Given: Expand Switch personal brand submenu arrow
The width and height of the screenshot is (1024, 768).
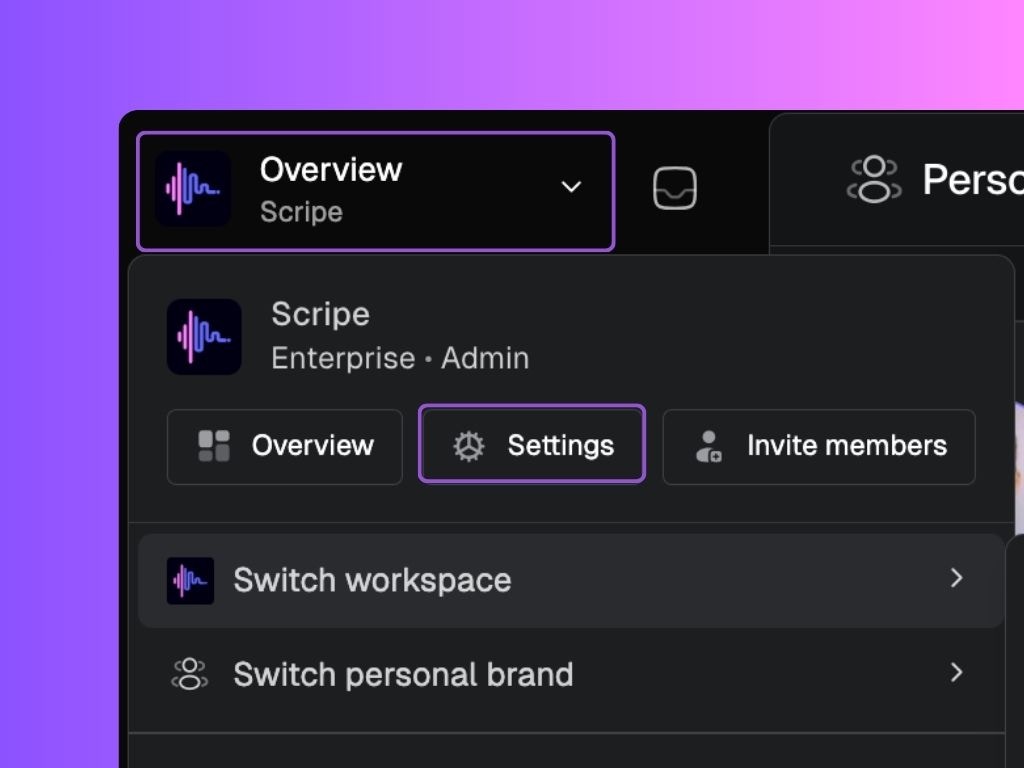Looking at the screenshot, I should click(x=957, y=673).
